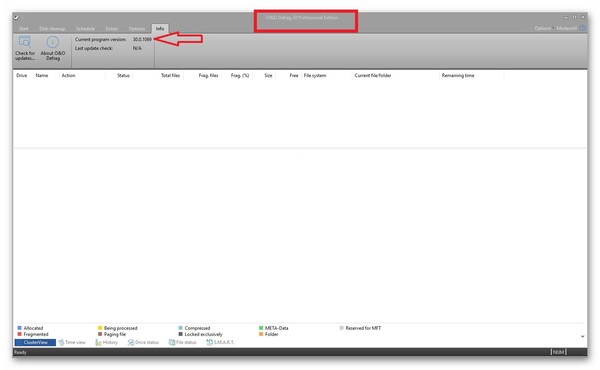The width and height of the screenshot is (600, 370).
Task: Click the Current program version label
Action: (100, 39)
